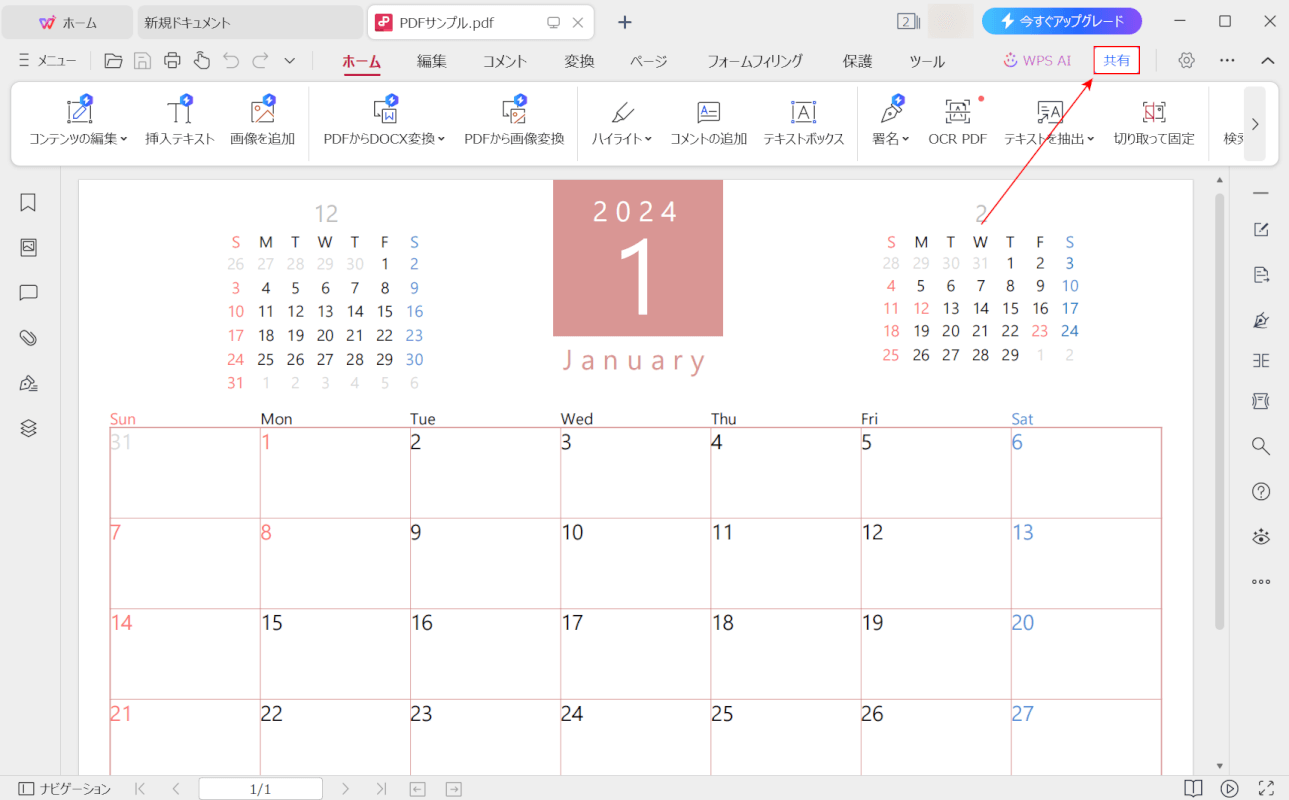
Task: Click edit note icon in right sidebar
Action: 1261,230
